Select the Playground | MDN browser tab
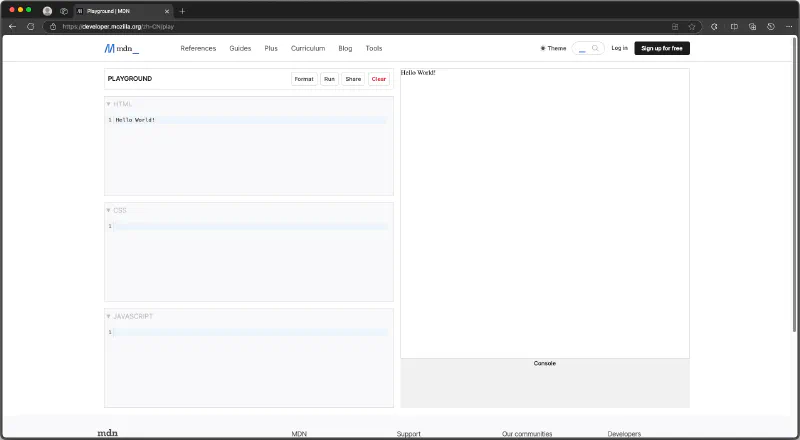Viewport: 800px width, 440px height. click(x=122, y=11)
